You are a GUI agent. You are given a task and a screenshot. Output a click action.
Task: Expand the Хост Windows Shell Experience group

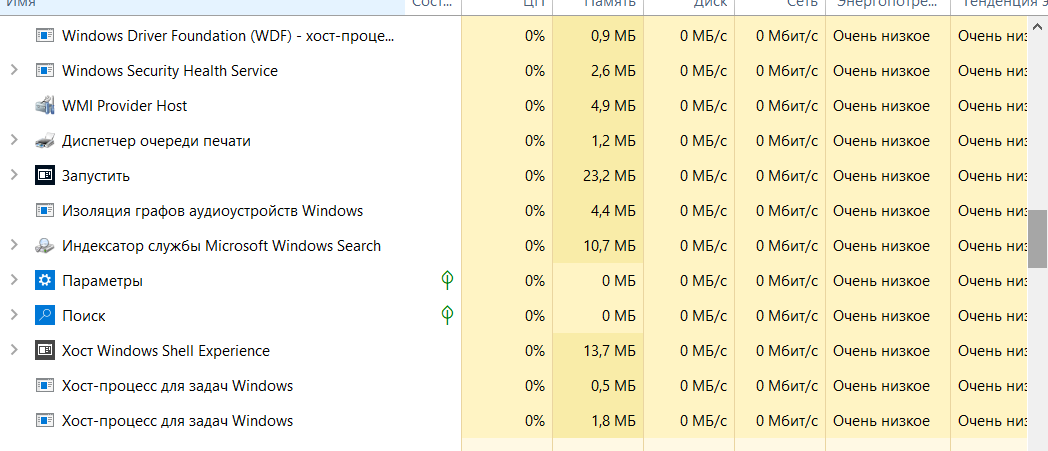click(14, 351)
